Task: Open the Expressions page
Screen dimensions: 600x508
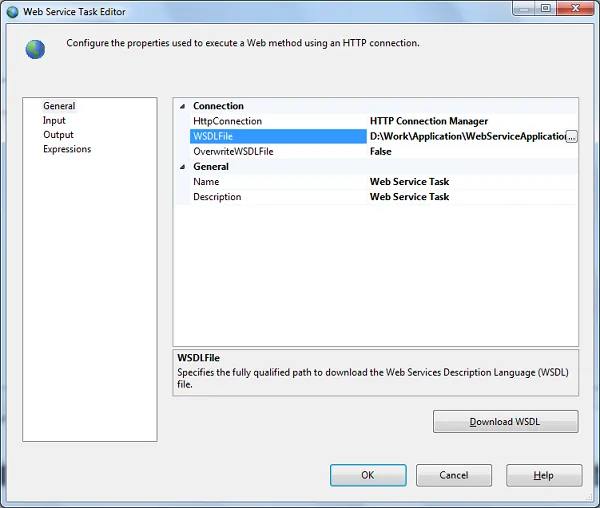Action: [67, 149]
